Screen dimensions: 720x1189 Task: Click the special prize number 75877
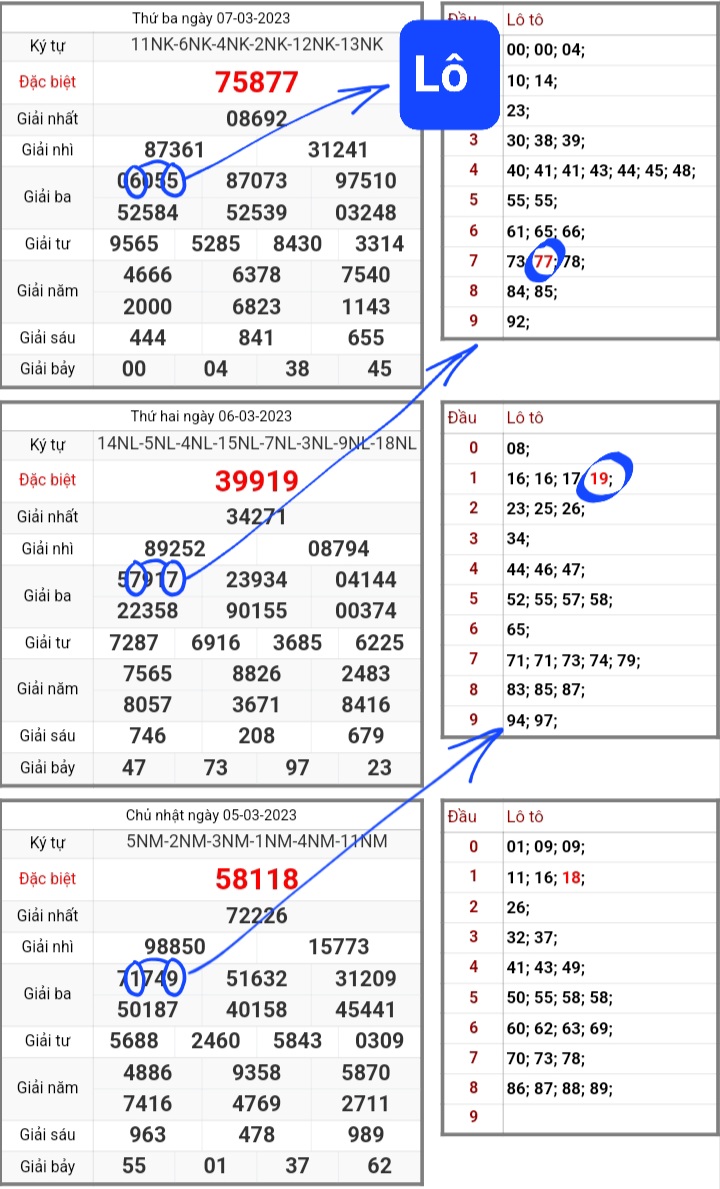pos(257,82)
